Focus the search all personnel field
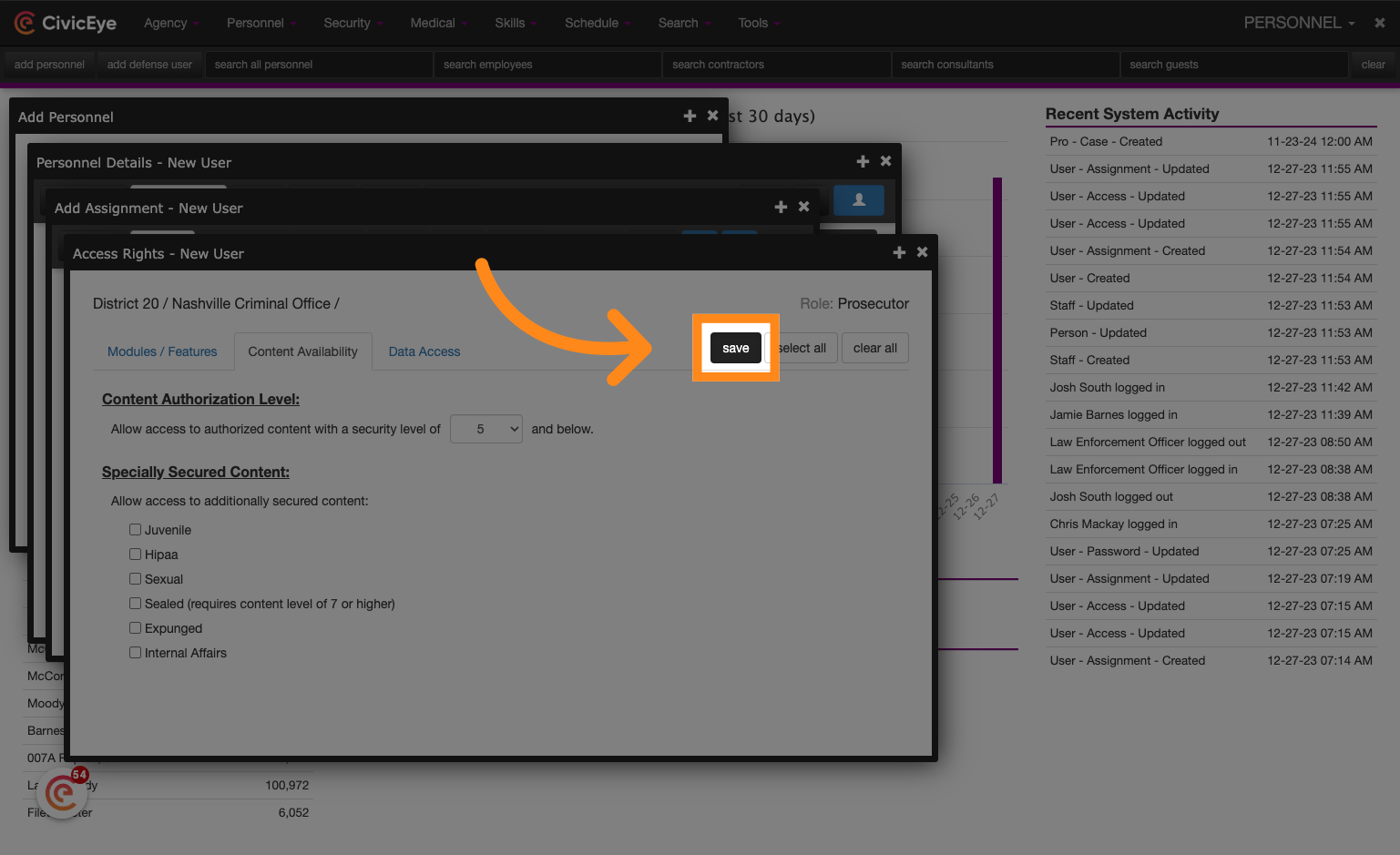This screenshot has height=855, width=1400. (319, 65)
